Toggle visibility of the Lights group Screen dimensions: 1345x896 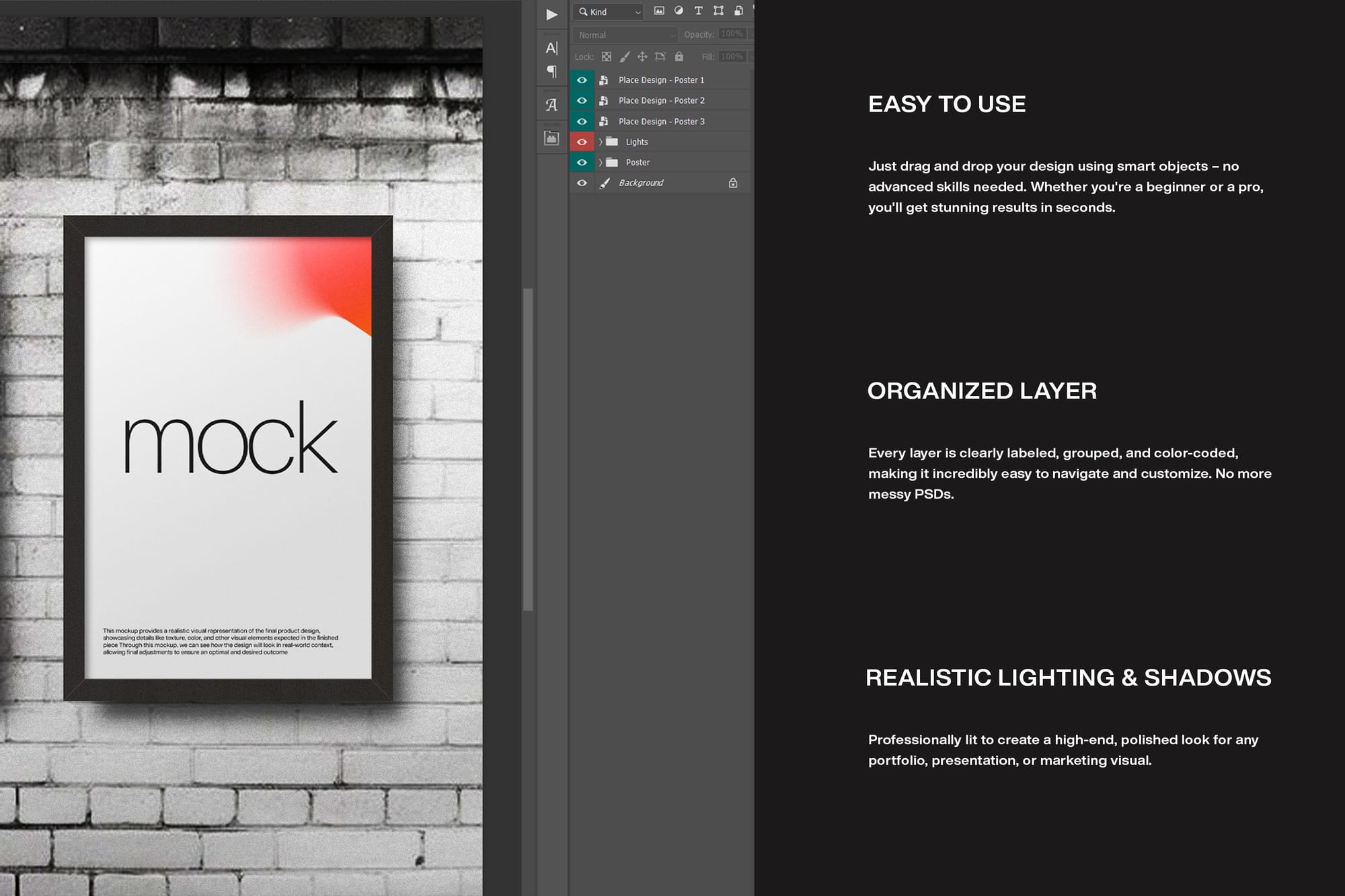pos(582,142)
